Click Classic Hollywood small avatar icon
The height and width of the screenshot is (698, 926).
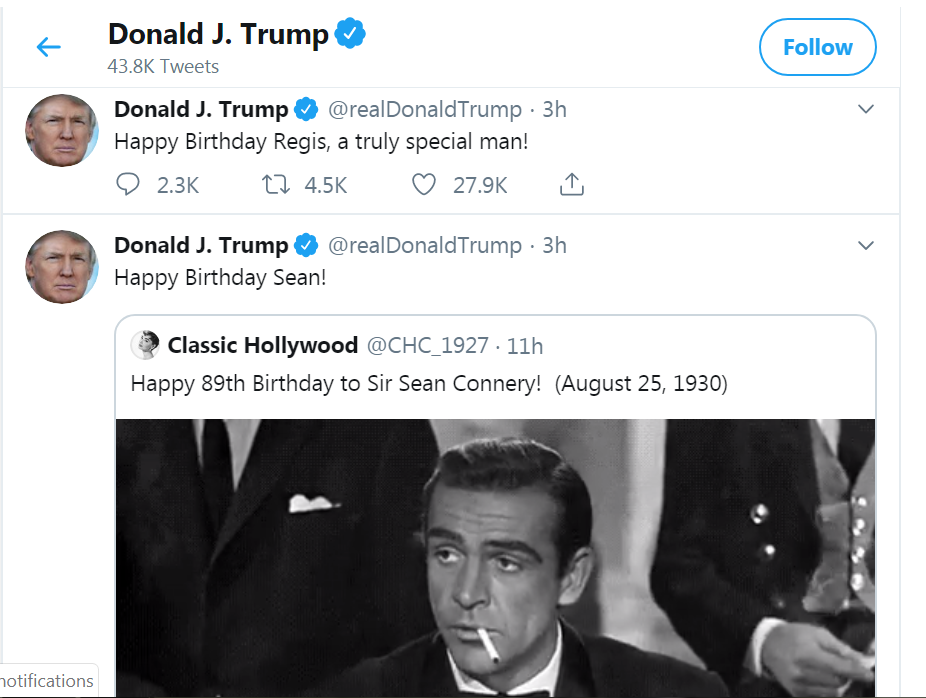145,346
